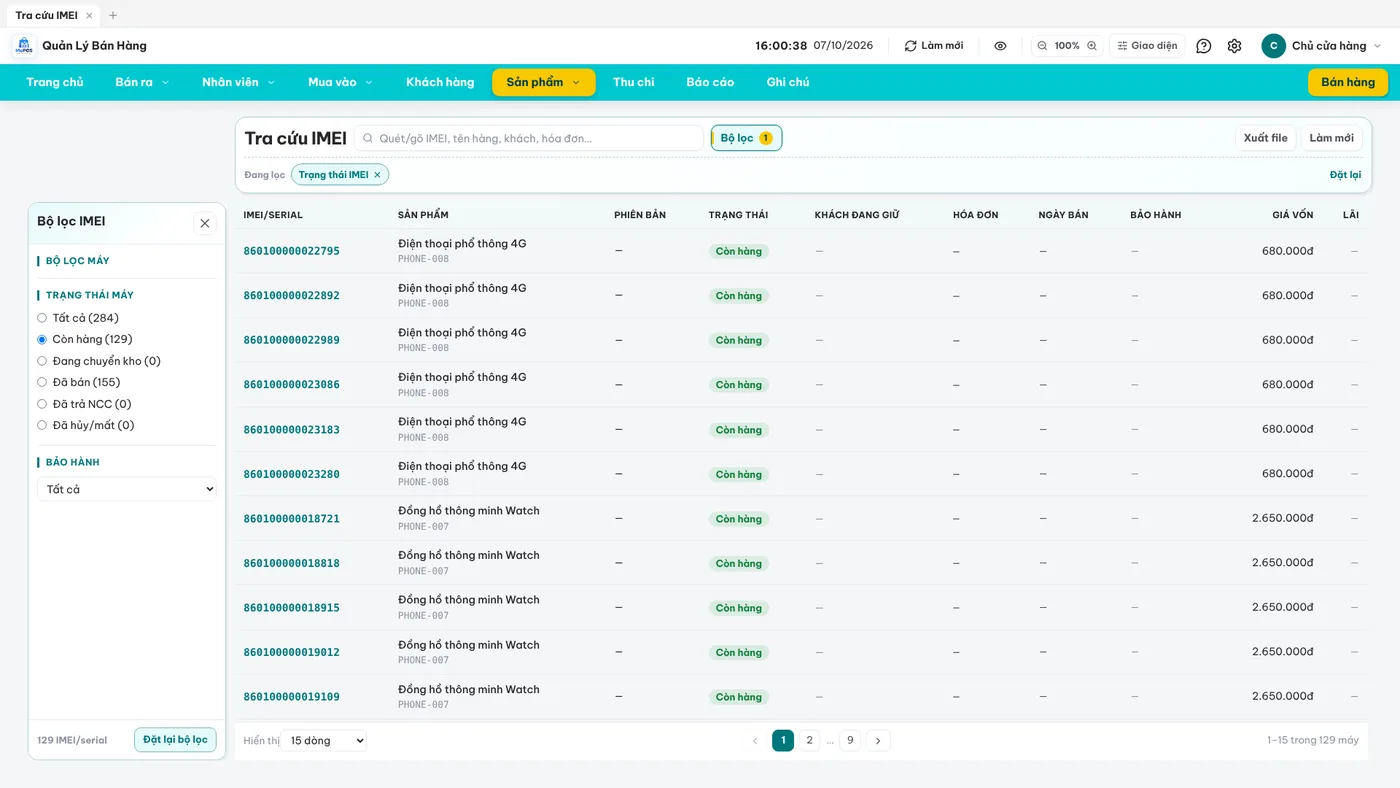Open the Sản phẩm menu

pyautogui.click(x=543, y=82)
